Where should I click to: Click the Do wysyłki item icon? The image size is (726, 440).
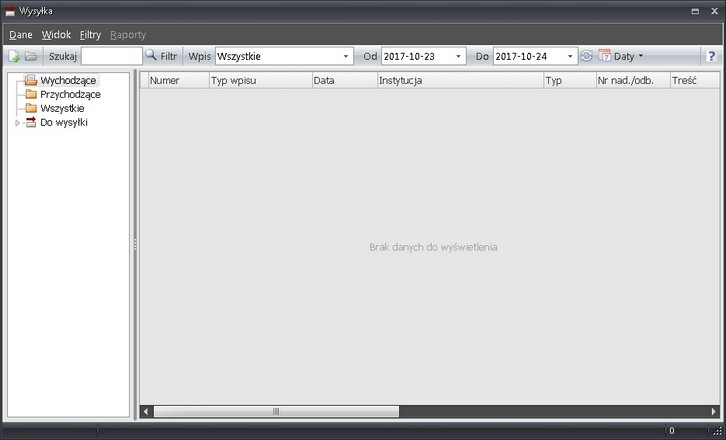pyautogui.click(x=31, y=122)
